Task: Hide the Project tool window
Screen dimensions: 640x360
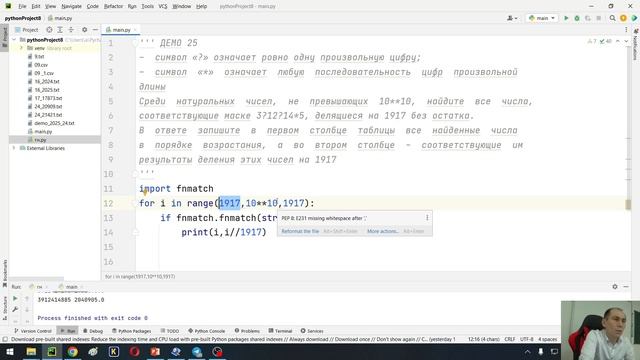Action: (95, 30)
